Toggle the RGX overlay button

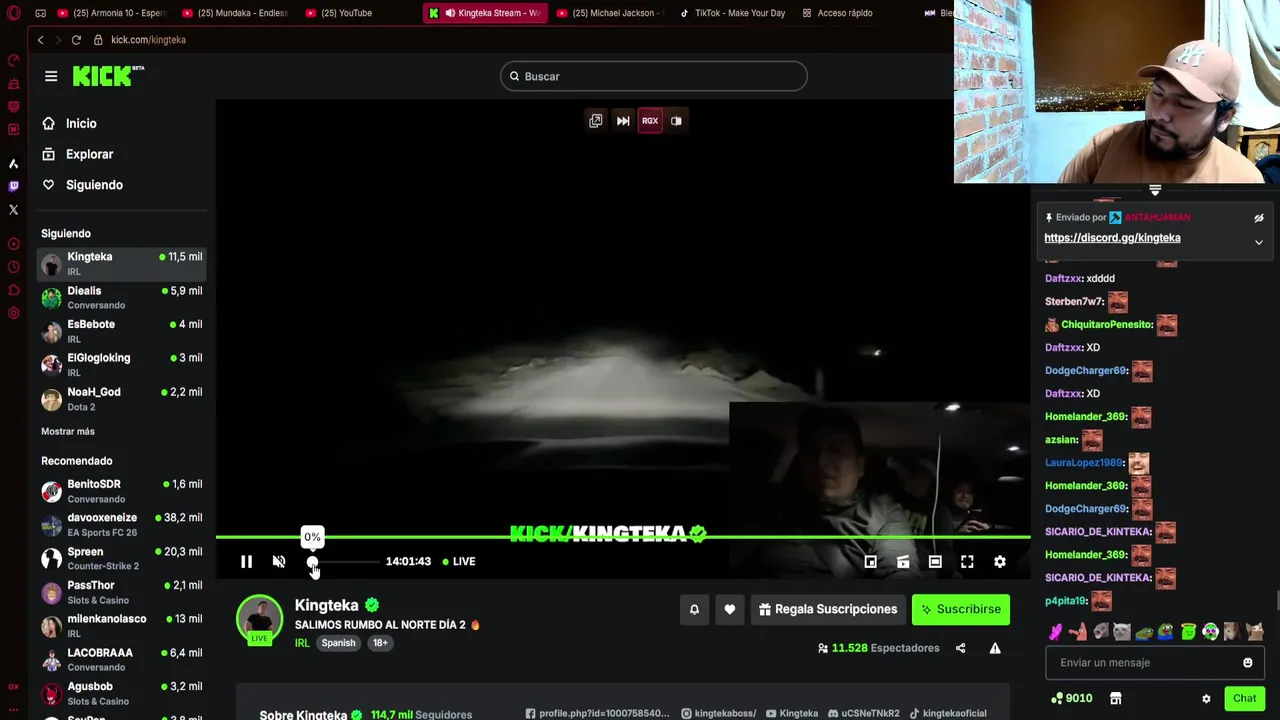[x=650, y=121]
